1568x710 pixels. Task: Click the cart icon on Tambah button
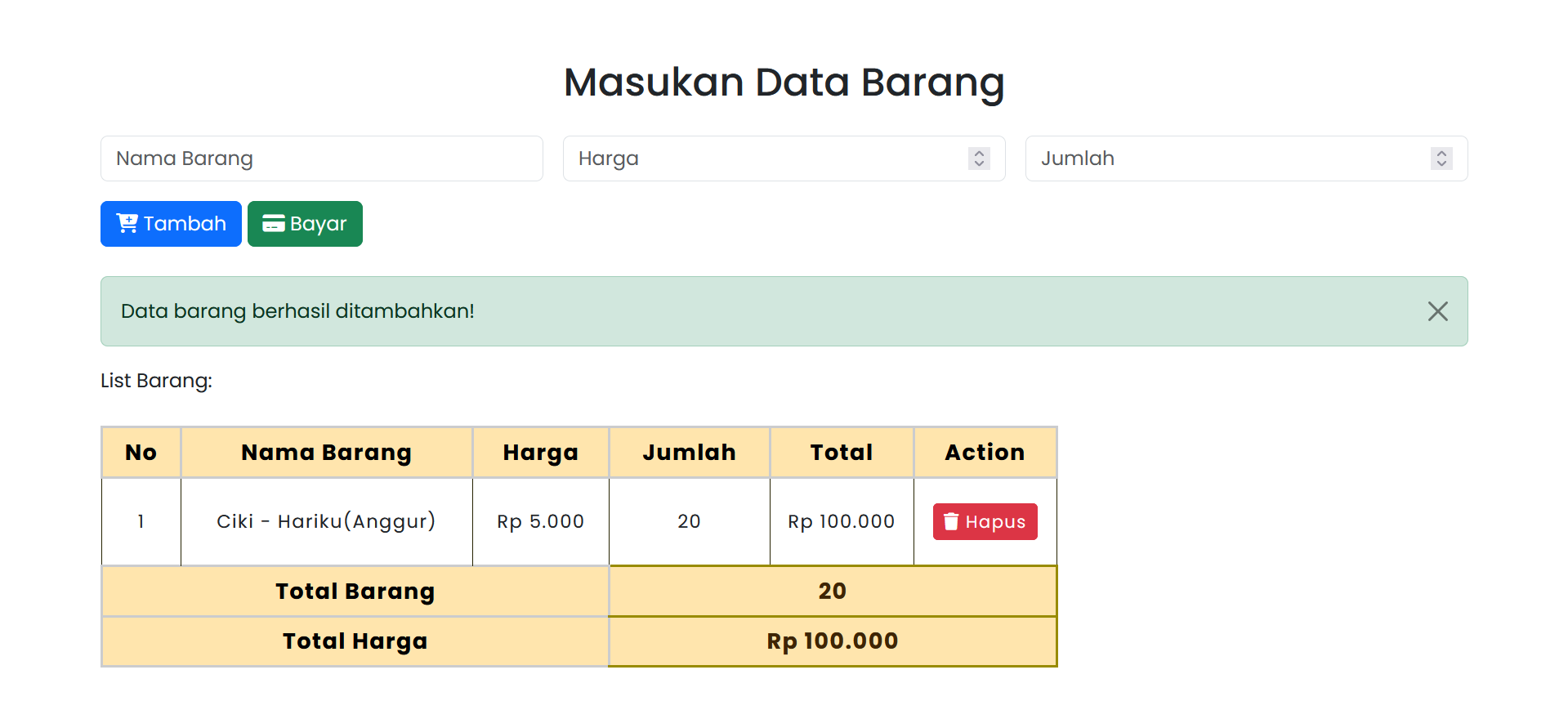click(127, 223)
